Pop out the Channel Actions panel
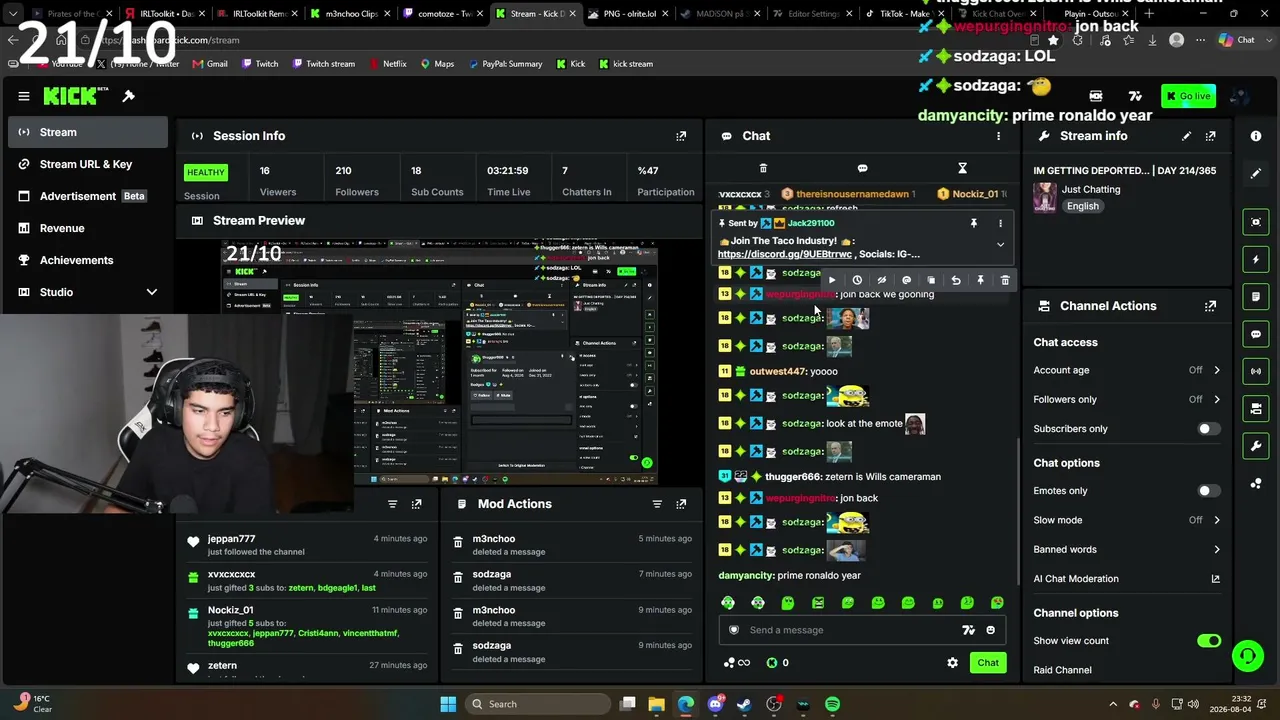 [1211, 306]
